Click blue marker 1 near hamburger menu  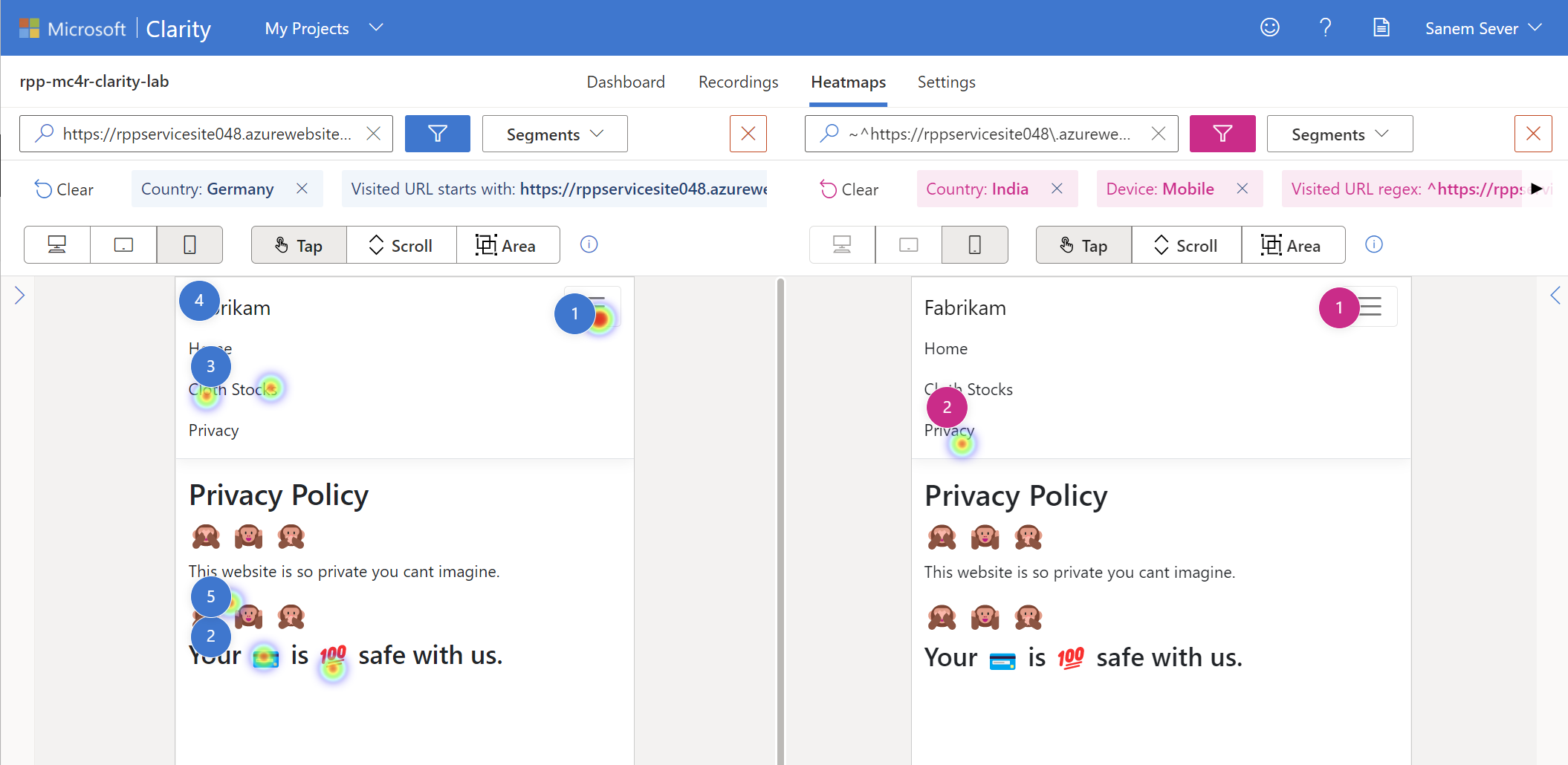(574, 313)
